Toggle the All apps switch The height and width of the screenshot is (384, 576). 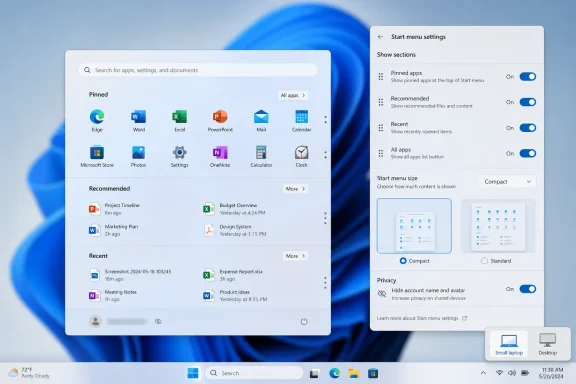click(x=528, y=153)
